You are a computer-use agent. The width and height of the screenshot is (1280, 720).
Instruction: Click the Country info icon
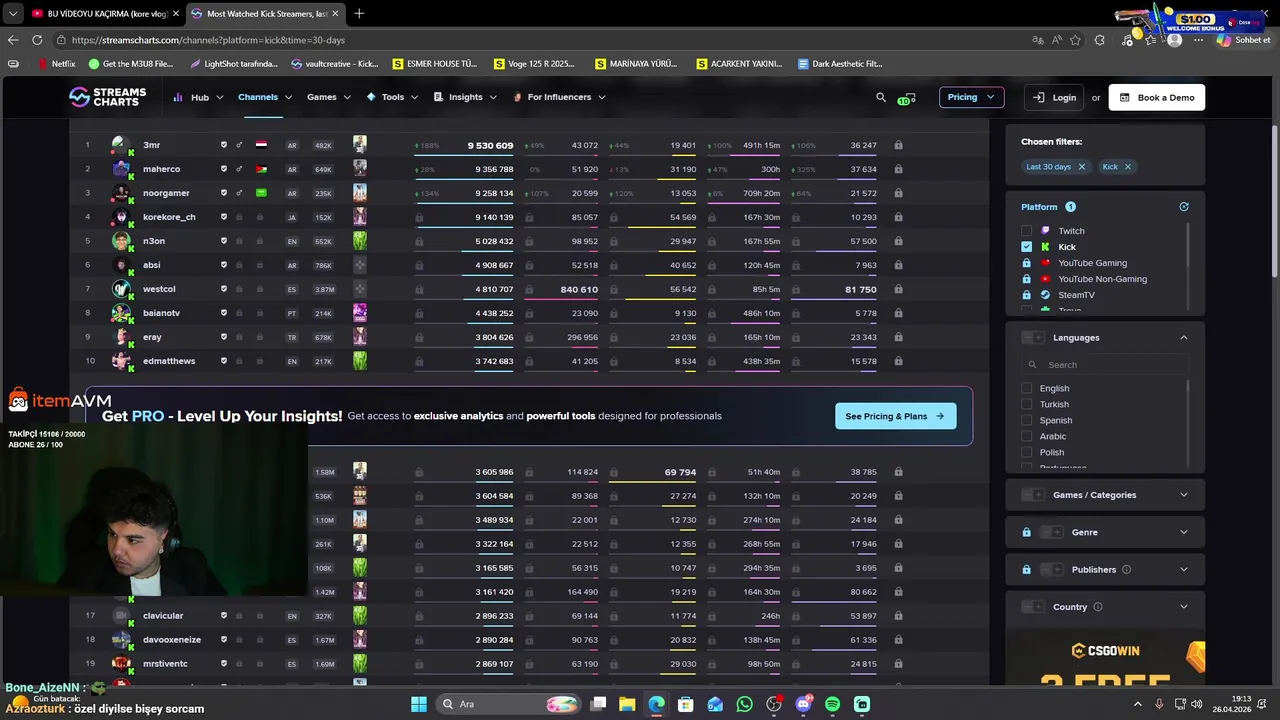[x=1098, y=607]
